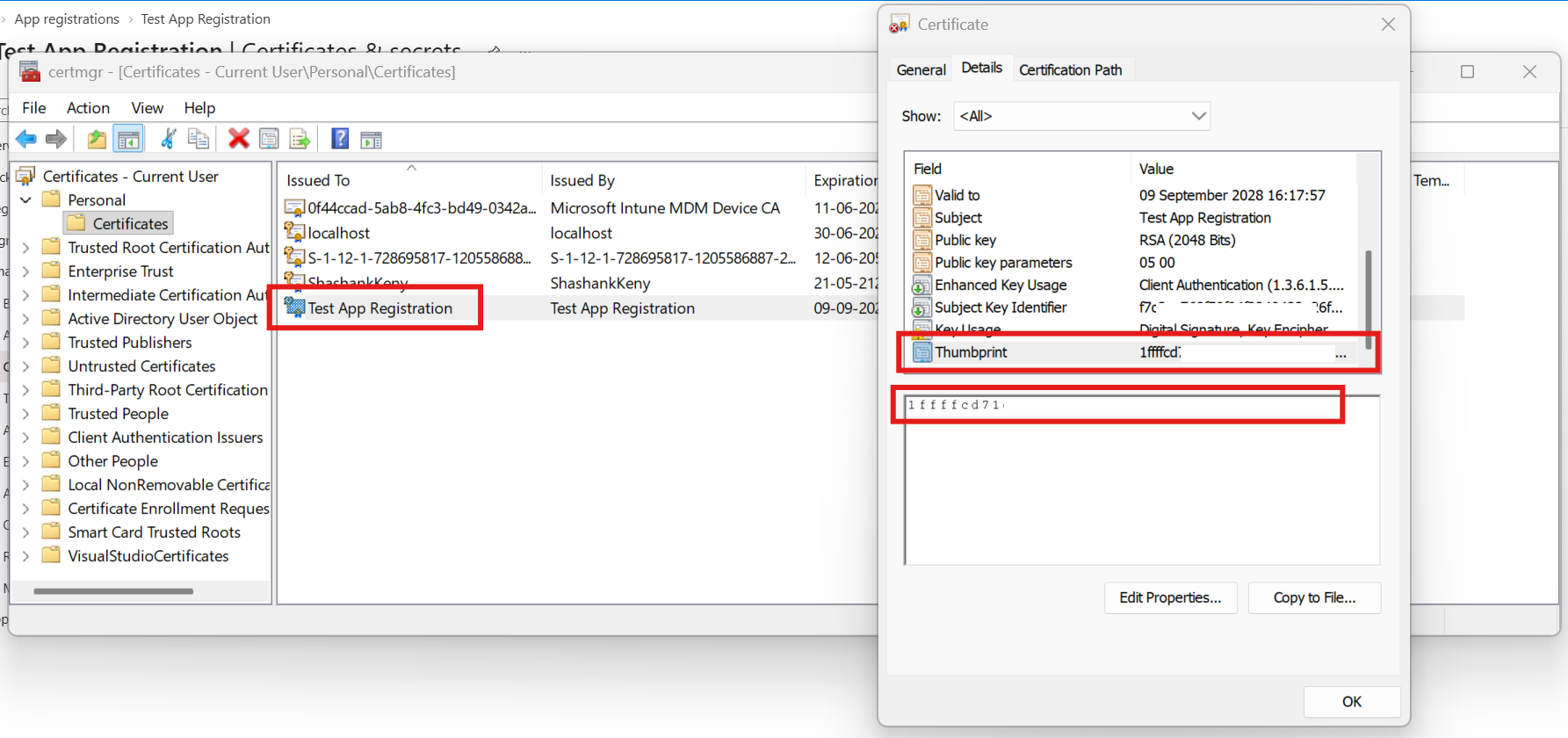Click the Cut scissors icon
This screenshot has width=1568, height=738.
pyautogui.click(x=169, y=139)
